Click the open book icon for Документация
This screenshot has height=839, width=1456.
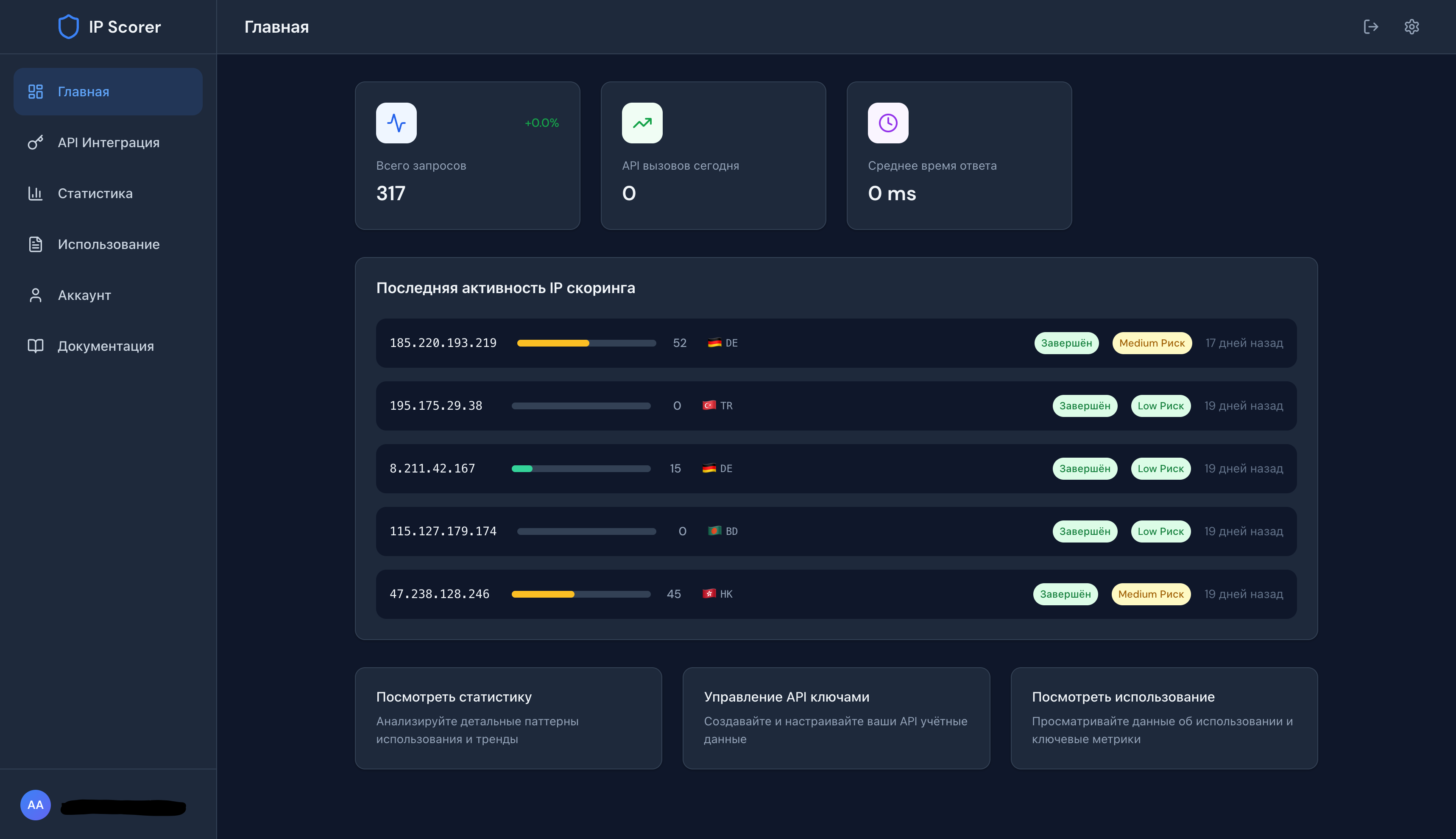click(36, 346)
